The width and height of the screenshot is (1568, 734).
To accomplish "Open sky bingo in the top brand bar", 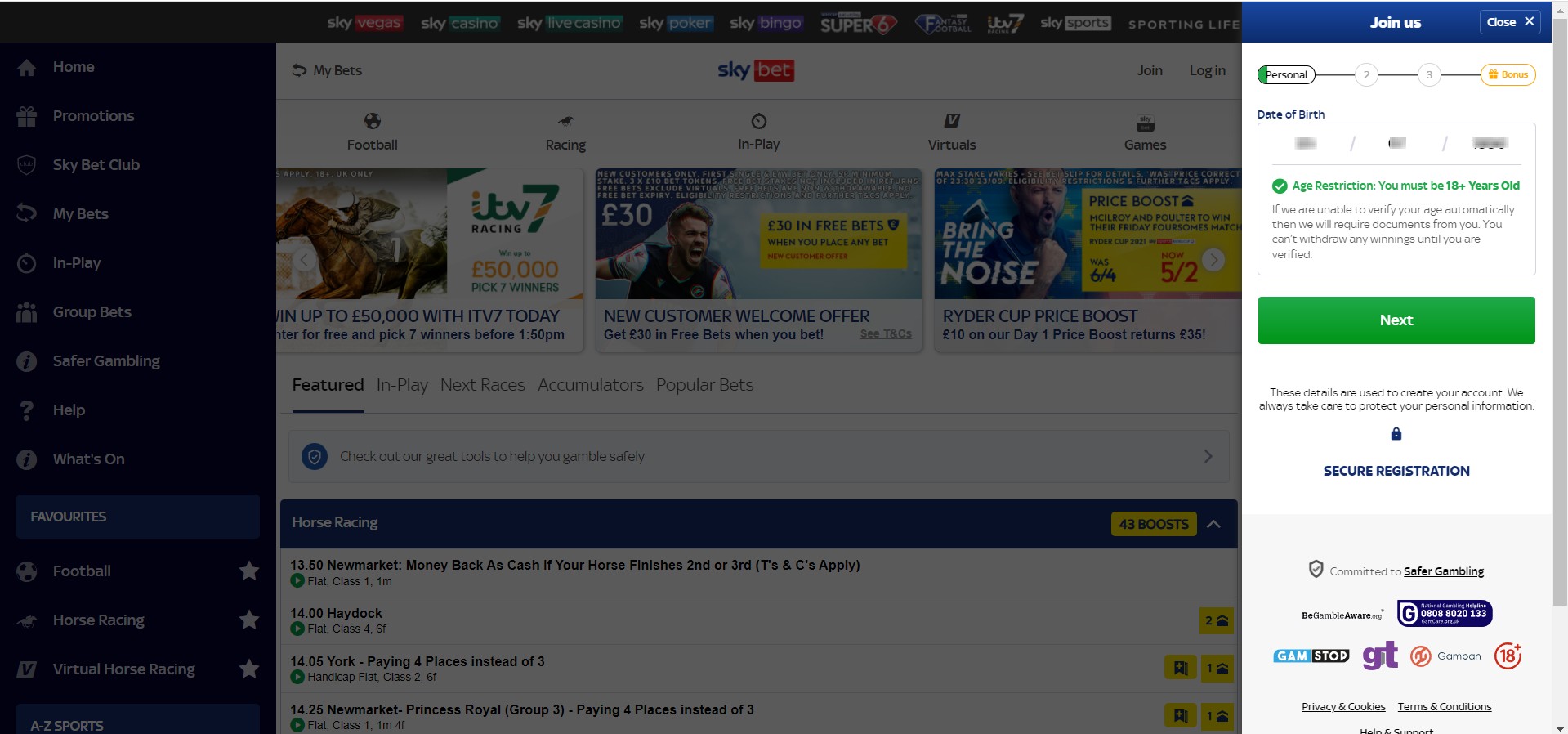I will point(766,24).
